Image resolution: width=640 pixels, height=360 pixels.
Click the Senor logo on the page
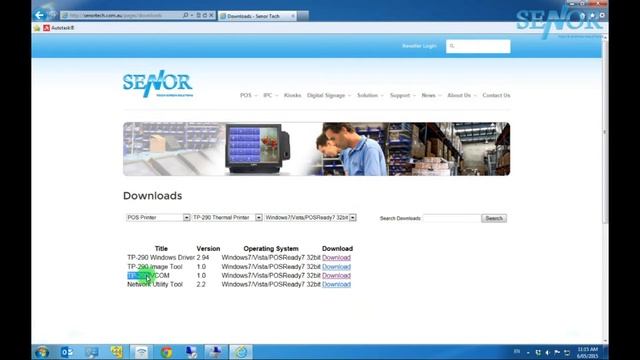(158, 84)
